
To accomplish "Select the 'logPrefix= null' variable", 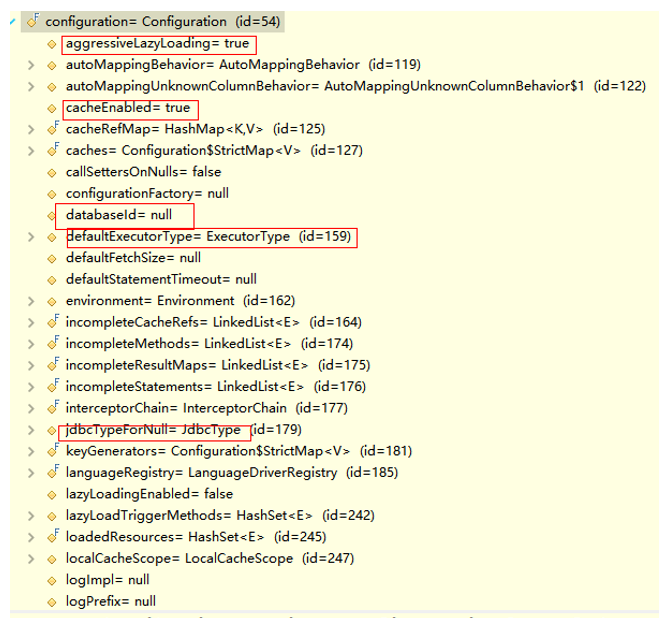I will (x=111, y=602).
